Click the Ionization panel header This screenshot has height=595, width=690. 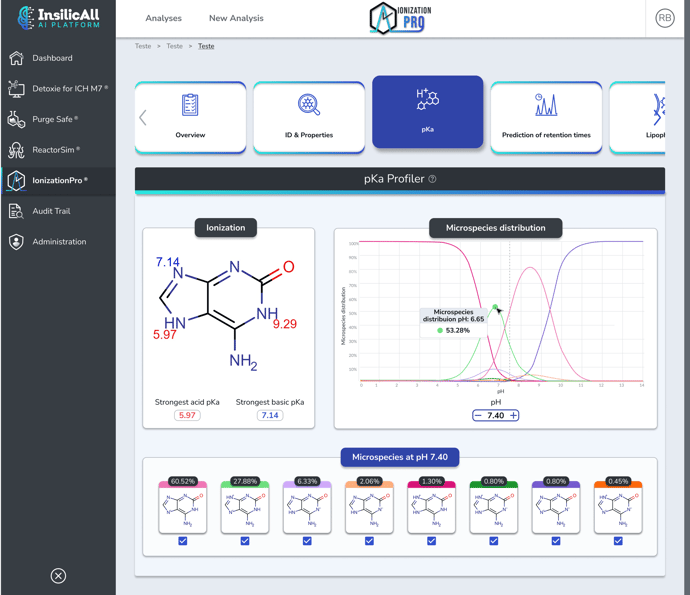point(226,228)
